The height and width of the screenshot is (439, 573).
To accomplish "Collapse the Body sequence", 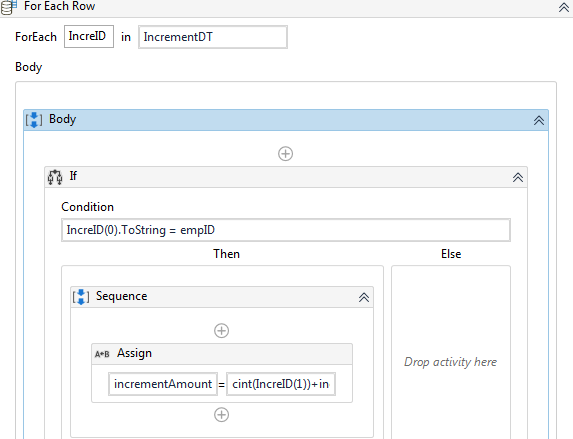I will (x=539, y=120).
